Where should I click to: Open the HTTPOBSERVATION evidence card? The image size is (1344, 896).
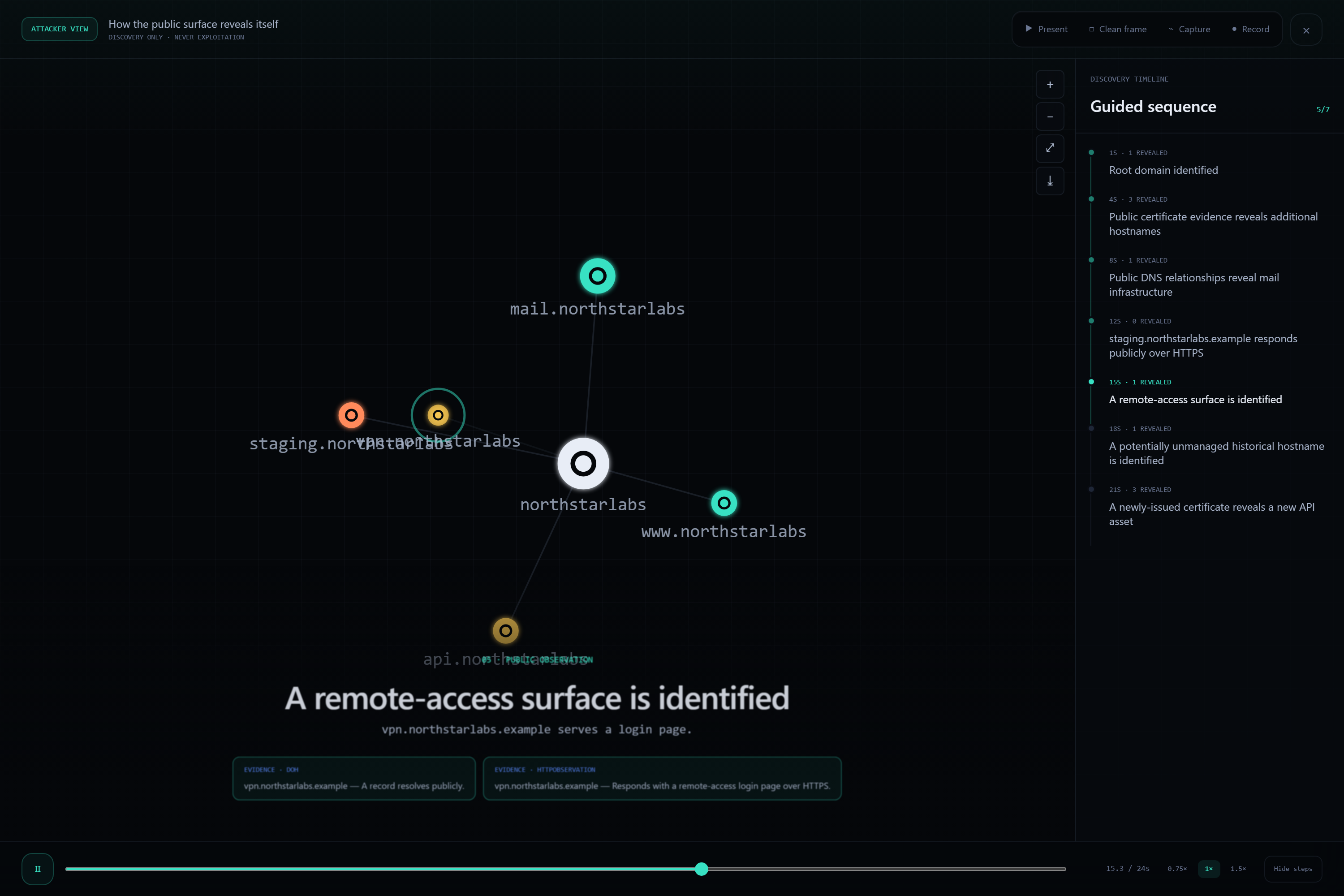coord(662,778)
